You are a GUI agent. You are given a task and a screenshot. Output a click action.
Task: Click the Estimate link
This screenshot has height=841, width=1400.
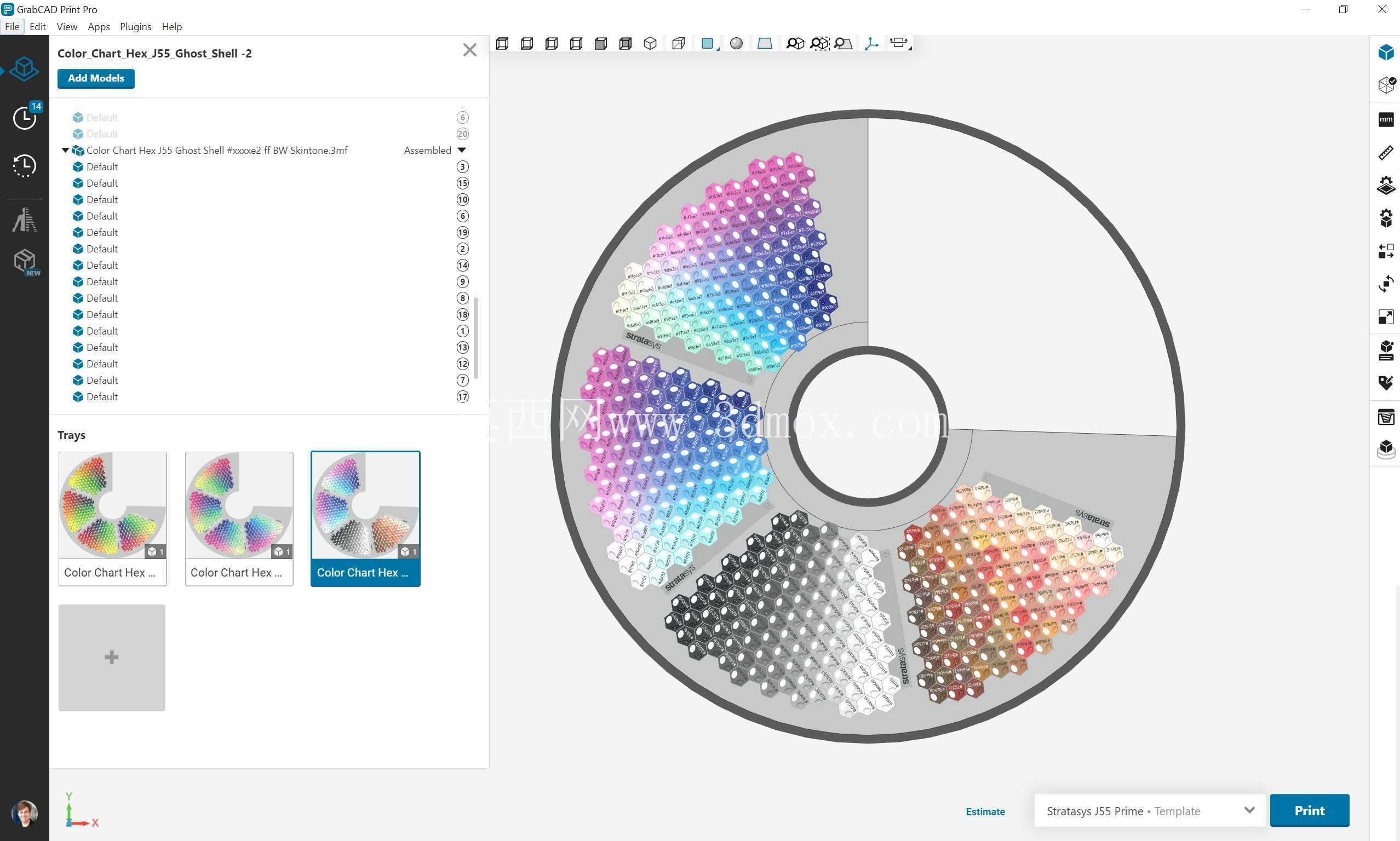985,811
